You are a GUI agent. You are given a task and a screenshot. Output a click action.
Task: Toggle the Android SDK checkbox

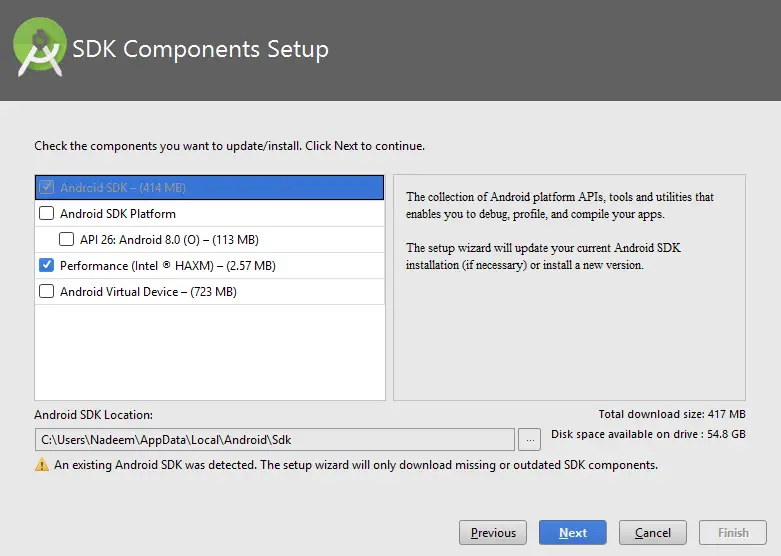(47, 187)
